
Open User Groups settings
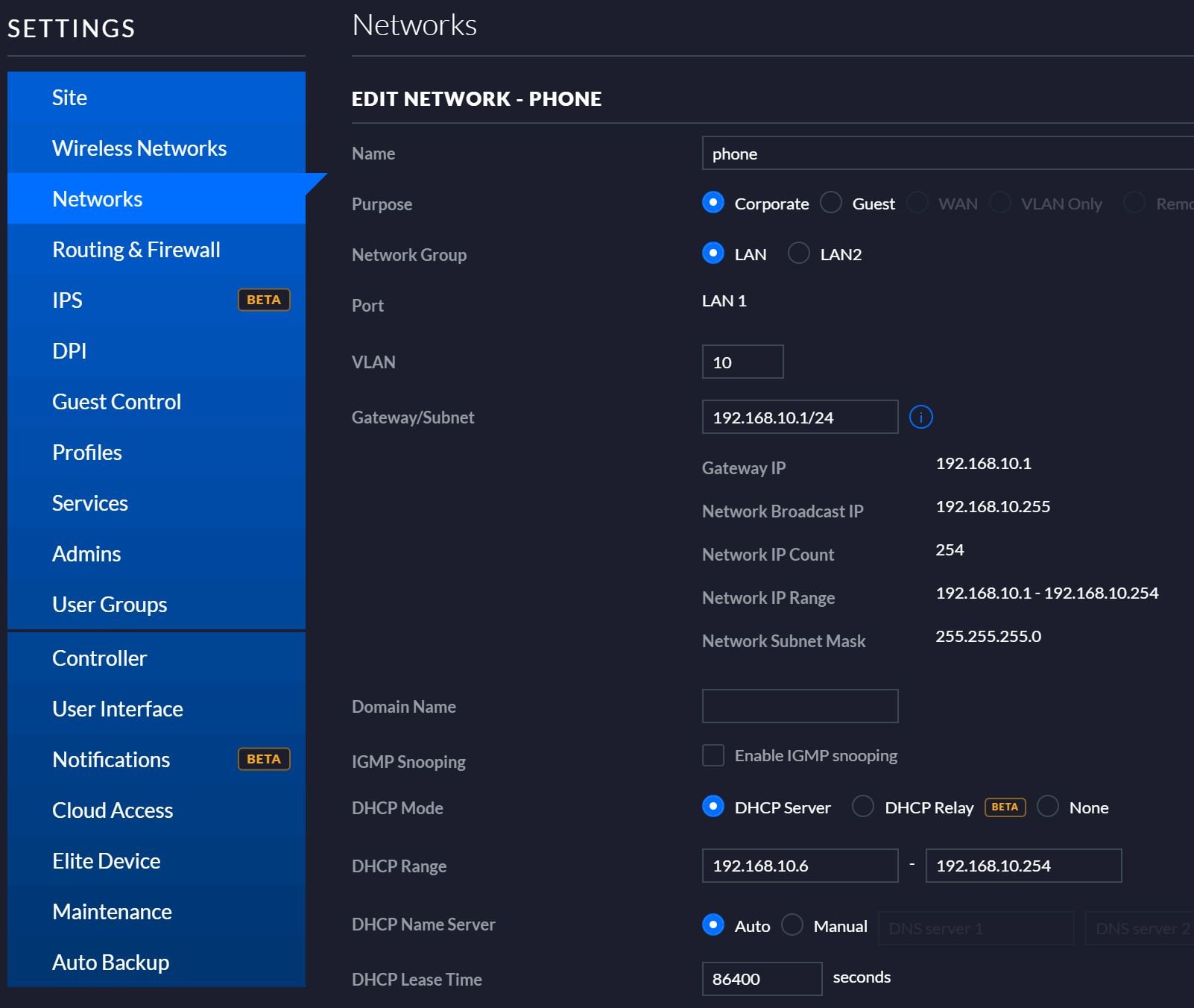point(157,604)
